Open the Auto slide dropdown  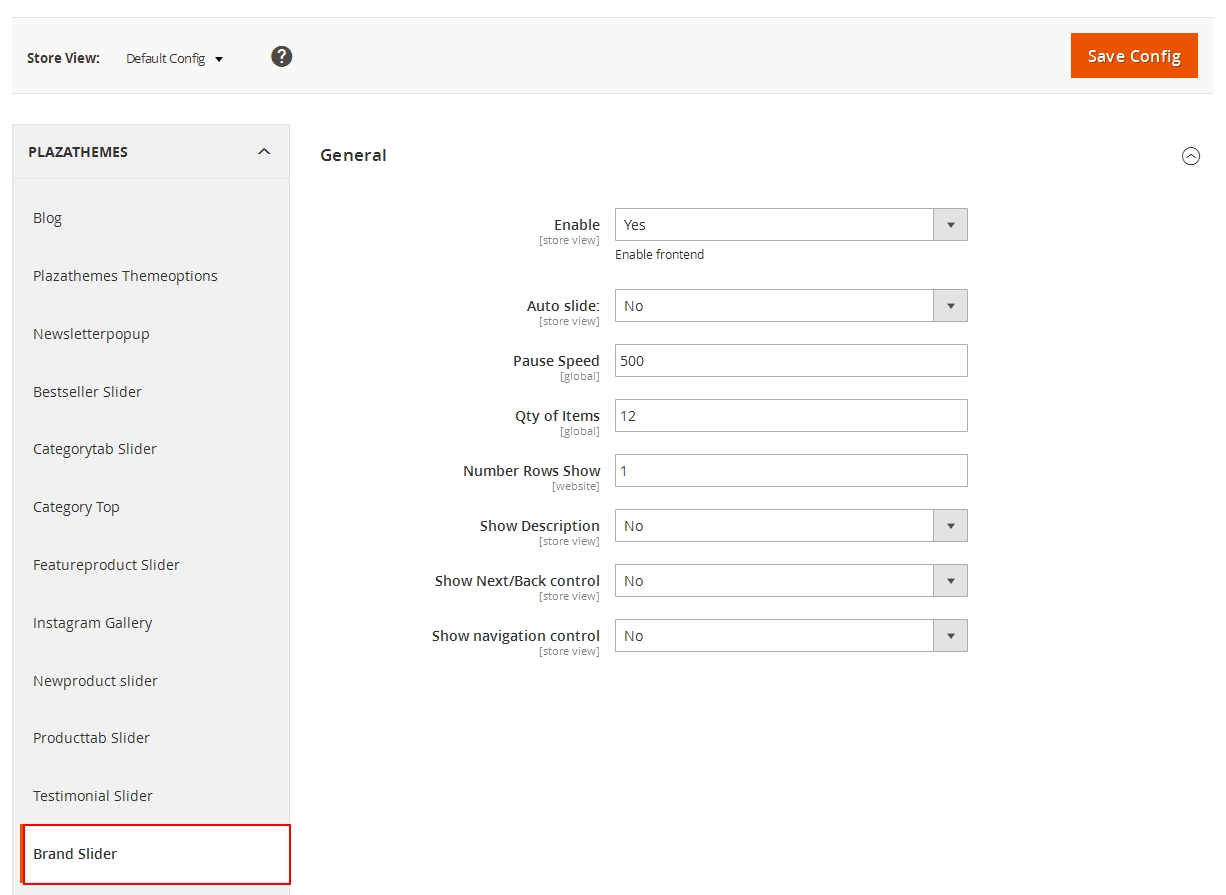[790, 306]
